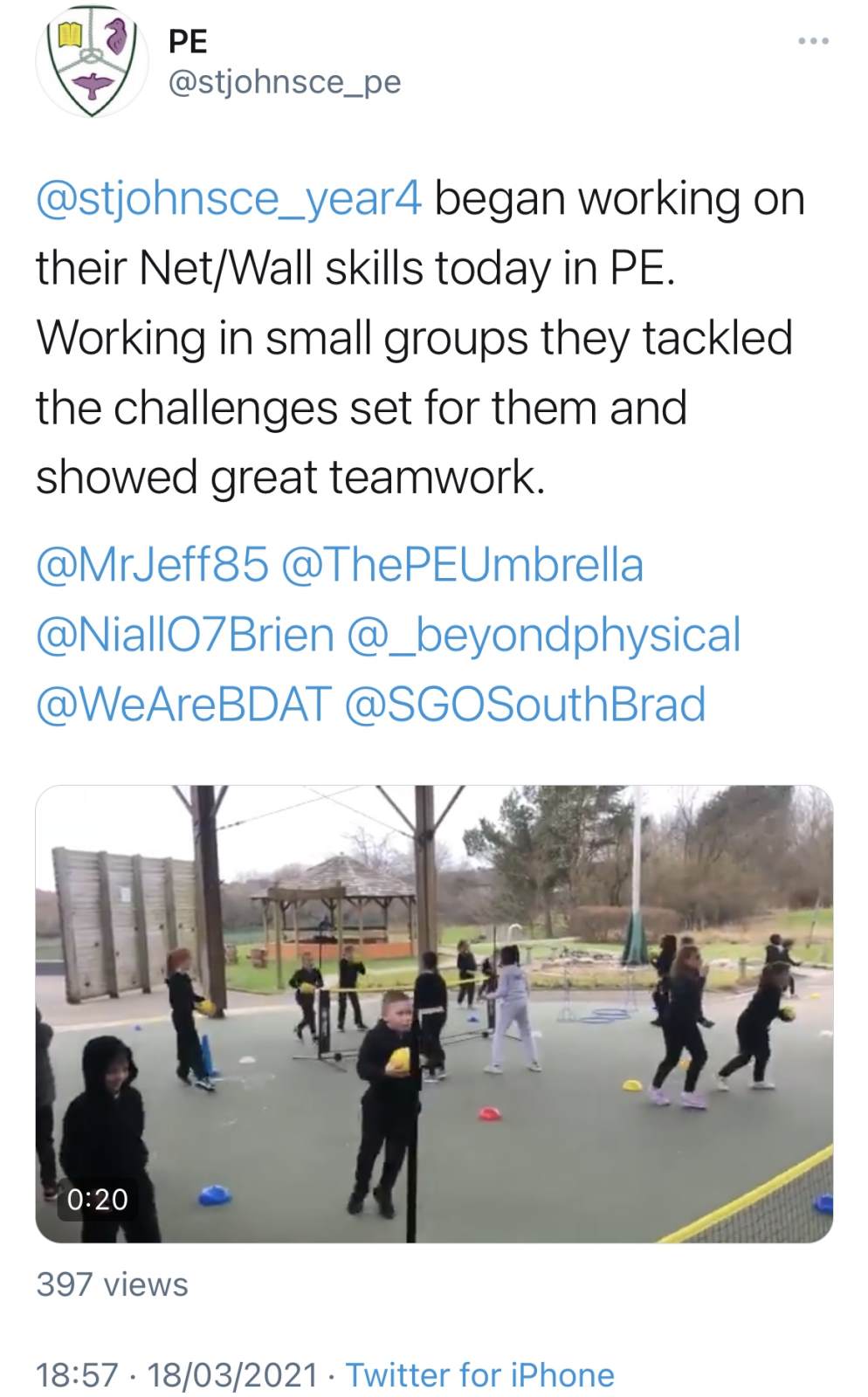868x1397 pixels.
Task: Tap the wooden gazebo in the video
Action: coord(336,906)
